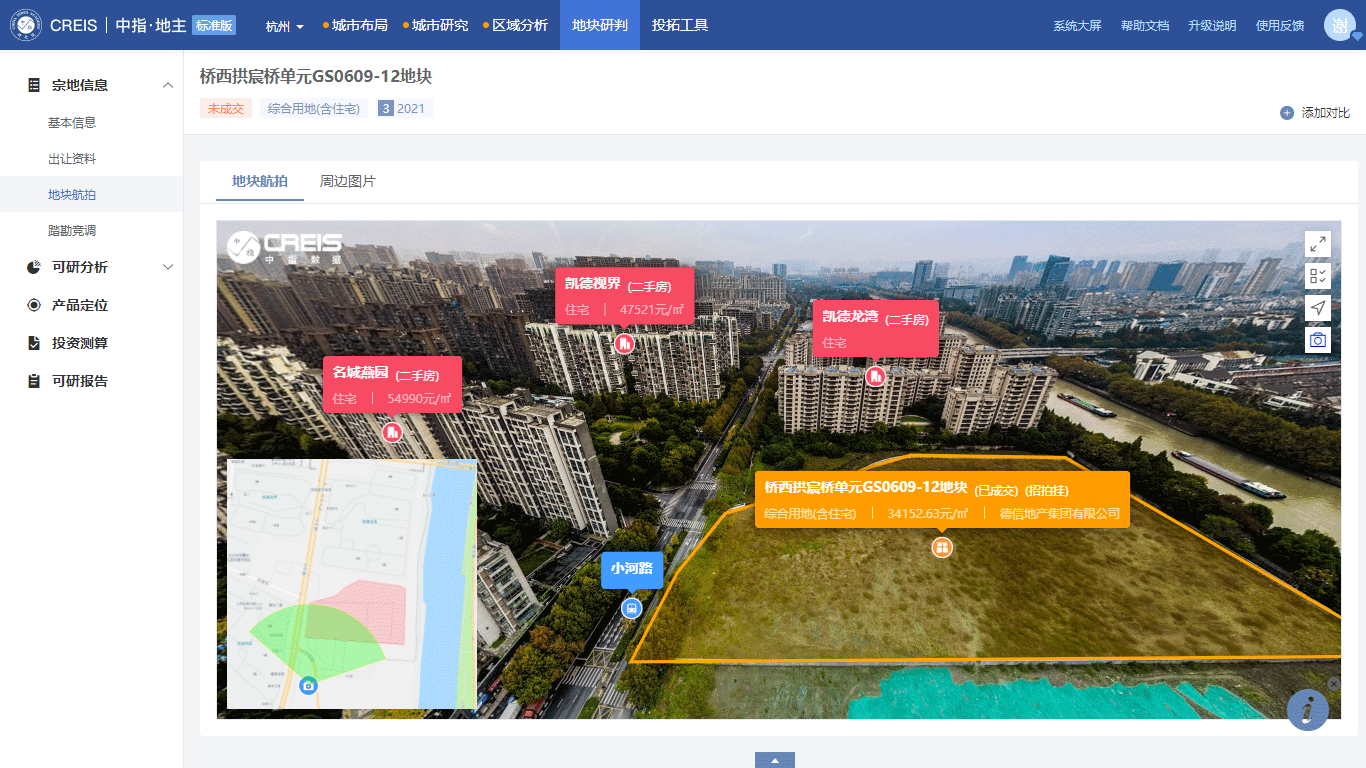The width and height of the screenshot is (1366, 768).
Task: Click the 凯德龙湾 building marker icon
Action: [876, 376]
